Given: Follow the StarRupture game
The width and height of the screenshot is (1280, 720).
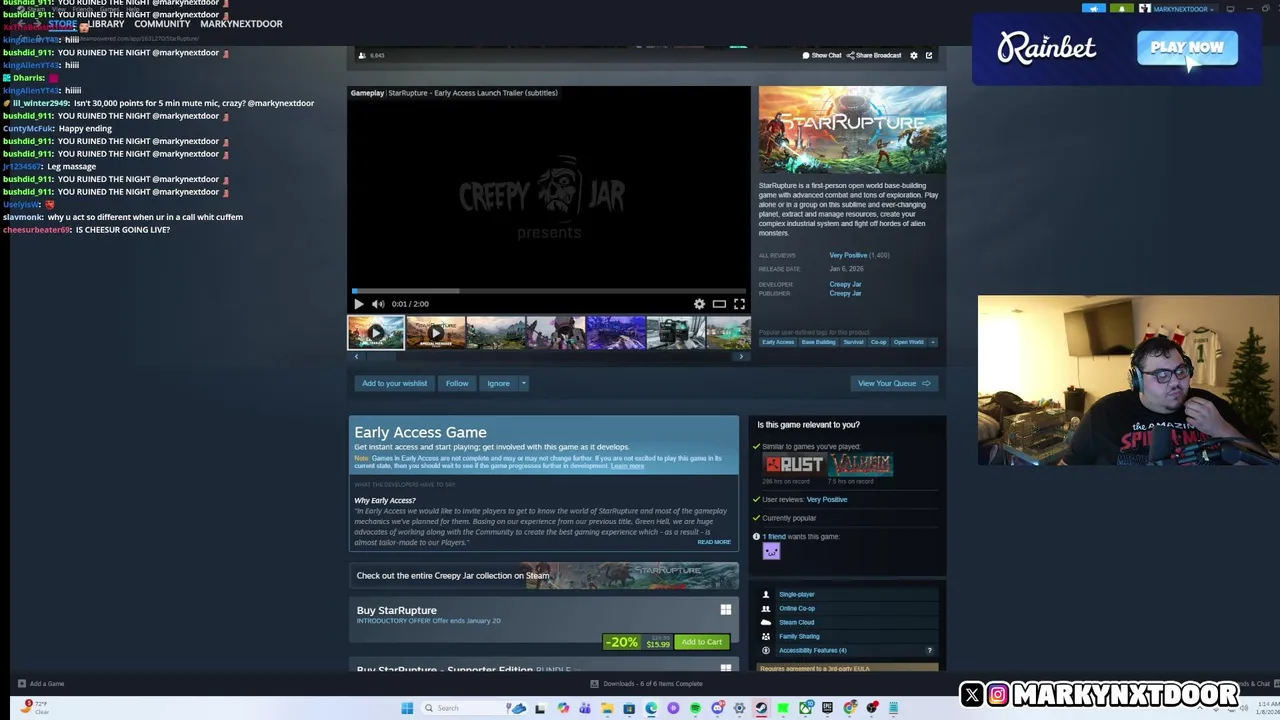Looking at the screenshot, I should (x=457, y=383).
